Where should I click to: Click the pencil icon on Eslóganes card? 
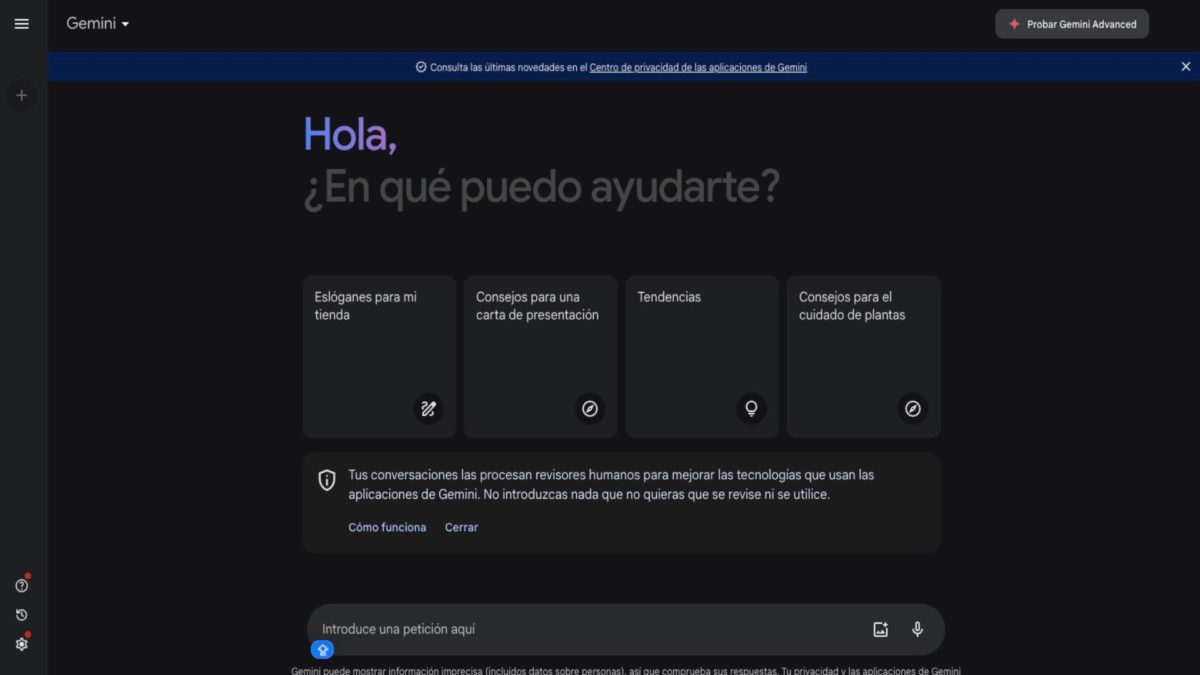428,408
